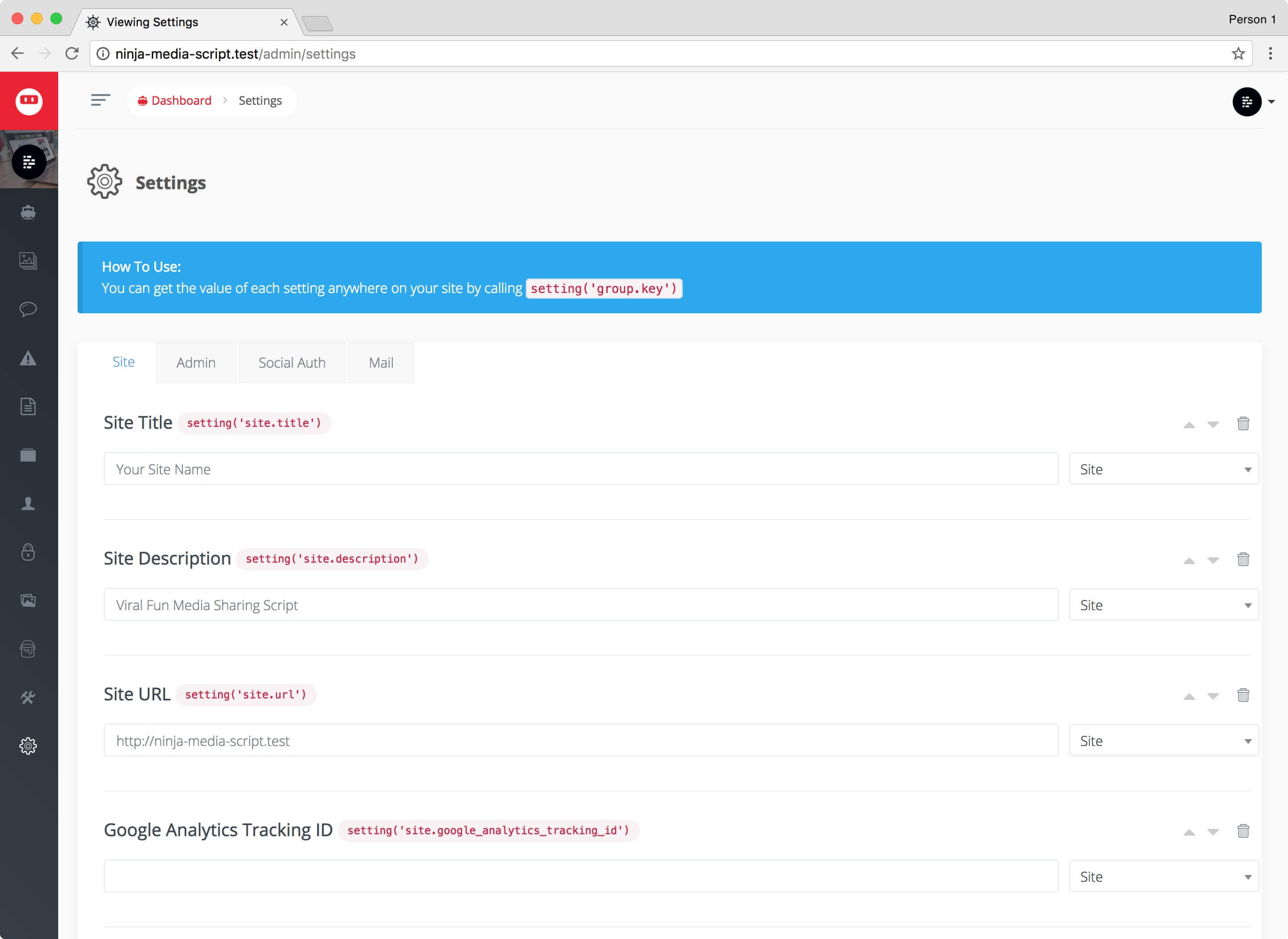This screenshot has width=1288, height=939.
Task: Open the Mail settings tab
Action: click(x=381, y=363)
